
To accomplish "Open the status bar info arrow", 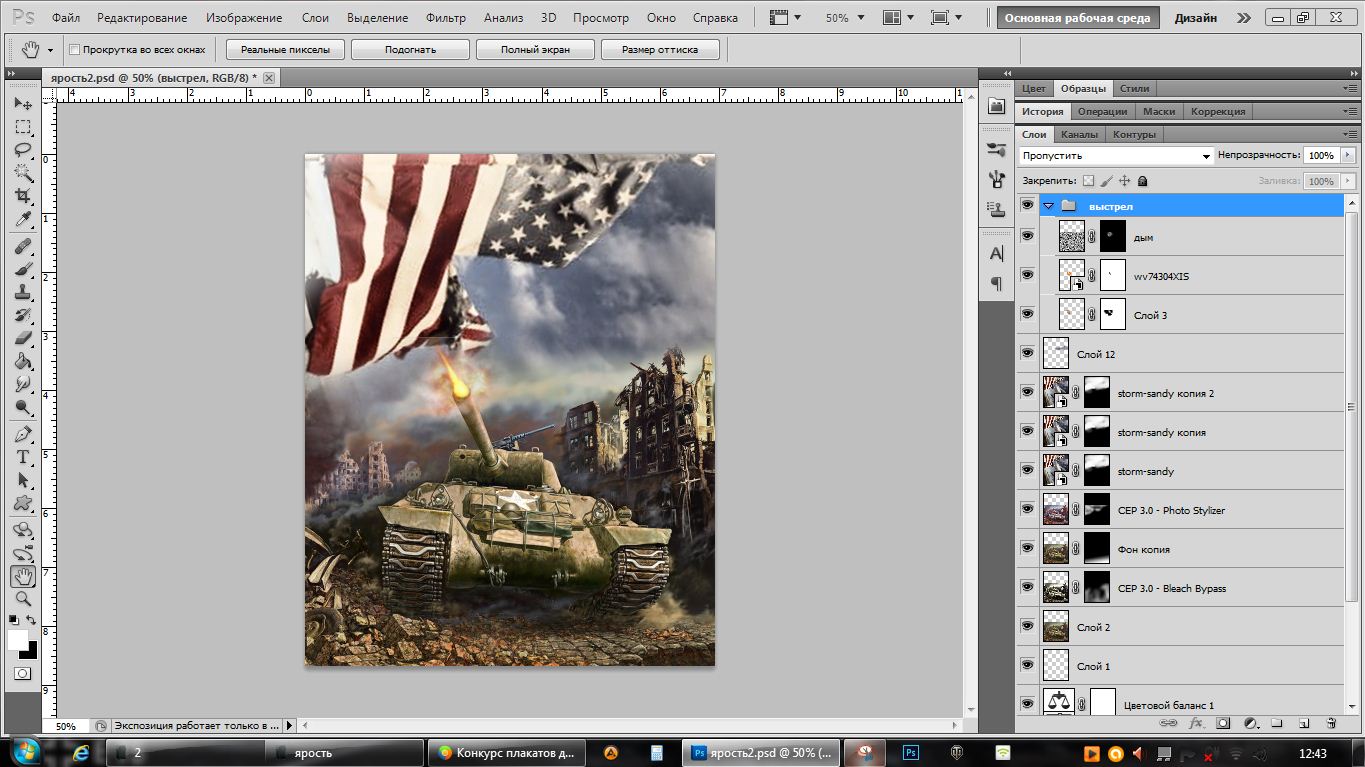I will (x=289, y=726).
